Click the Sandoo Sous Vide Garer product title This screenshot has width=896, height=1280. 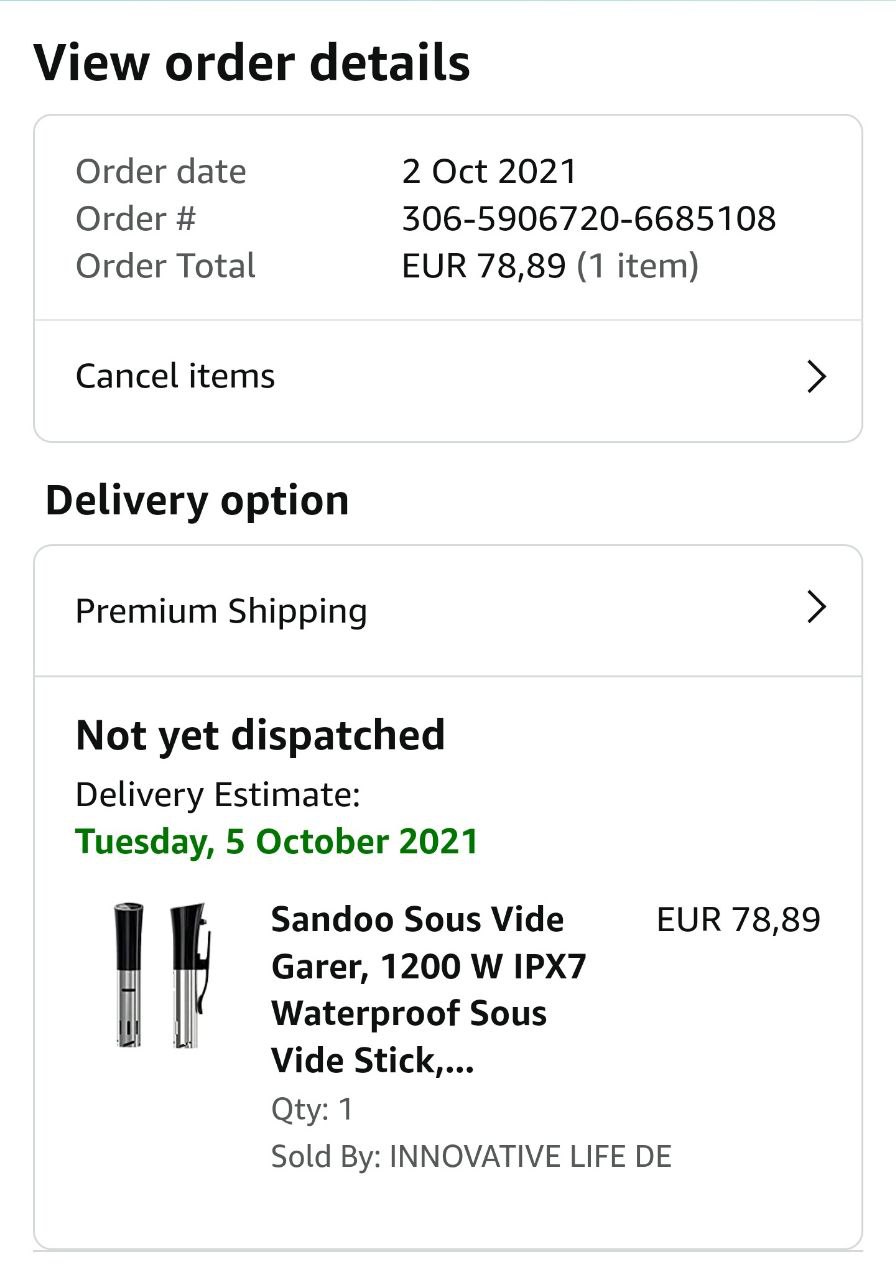pos(428,989)
